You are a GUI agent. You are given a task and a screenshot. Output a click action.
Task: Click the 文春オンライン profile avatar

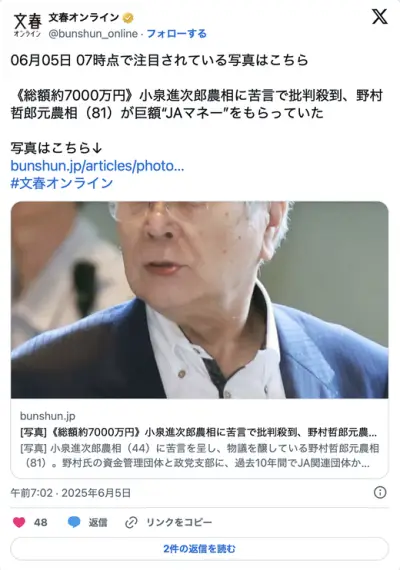tap(28, 25)
